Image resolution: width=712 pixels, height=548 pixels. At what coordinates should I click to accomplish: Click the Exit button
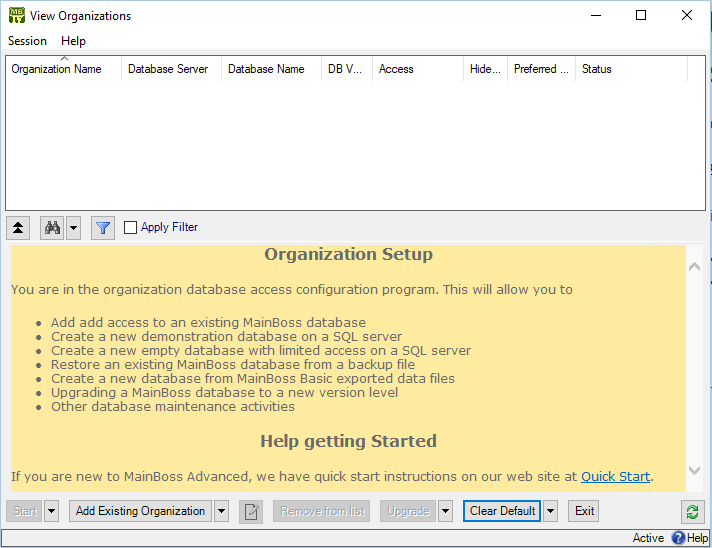coord(584,511)
